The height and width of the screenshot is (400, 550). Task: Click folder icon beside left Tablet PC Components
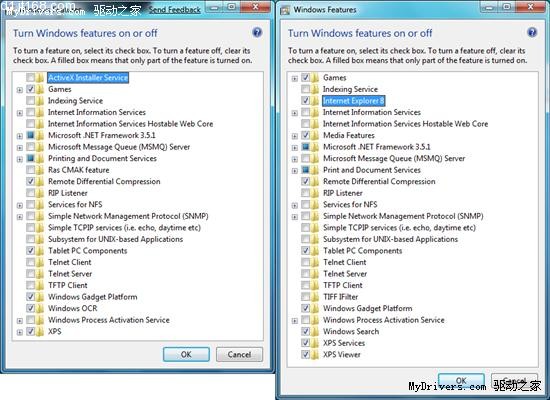coord(40,251)
